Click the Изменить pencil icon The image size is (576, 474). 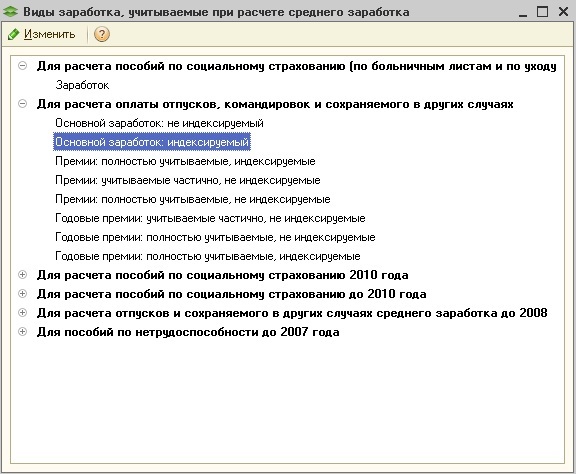13,35
